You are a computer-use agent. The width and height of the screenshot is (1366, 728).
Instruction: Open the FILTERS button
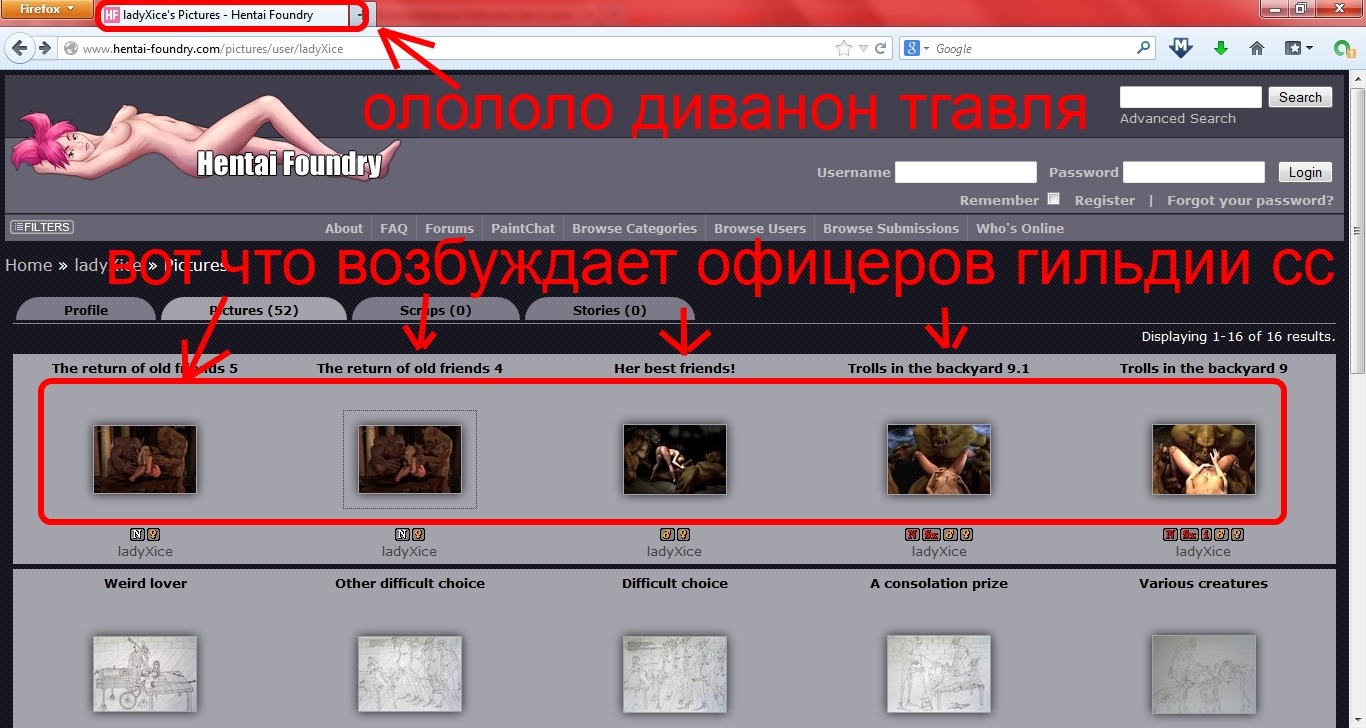point(42,227)
